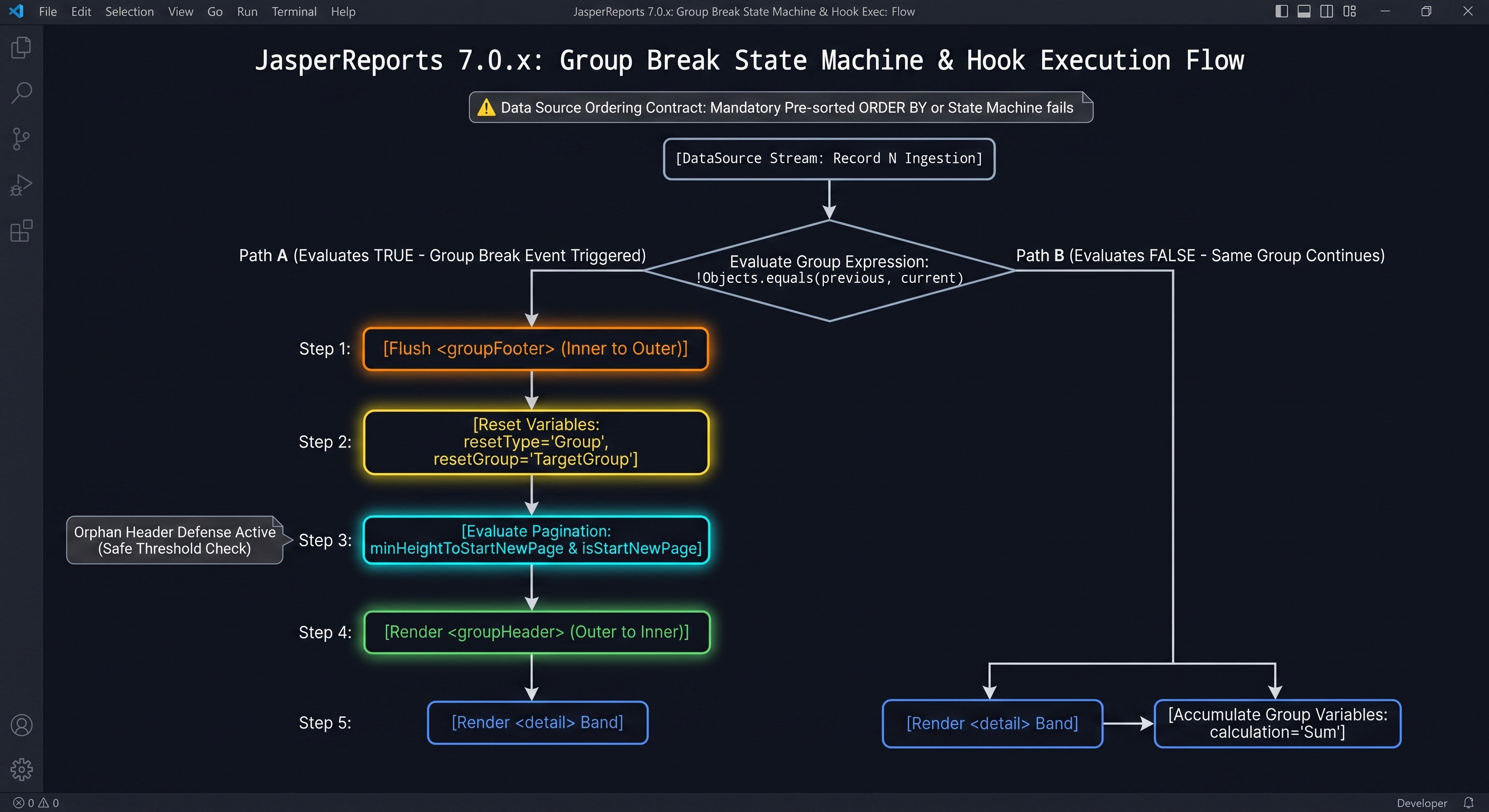Open the File menu

click(x=48, y=12)
